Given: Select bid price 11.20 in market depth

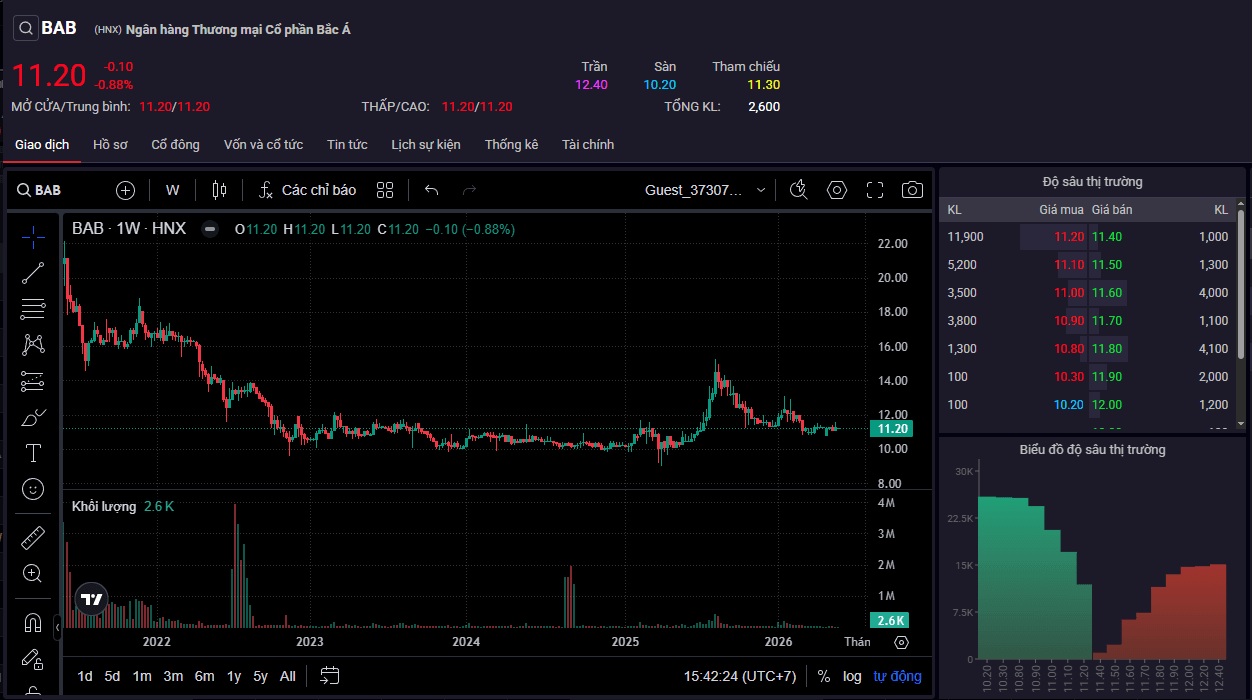Looking at the screenshot, I should [x=1069, y=237].
